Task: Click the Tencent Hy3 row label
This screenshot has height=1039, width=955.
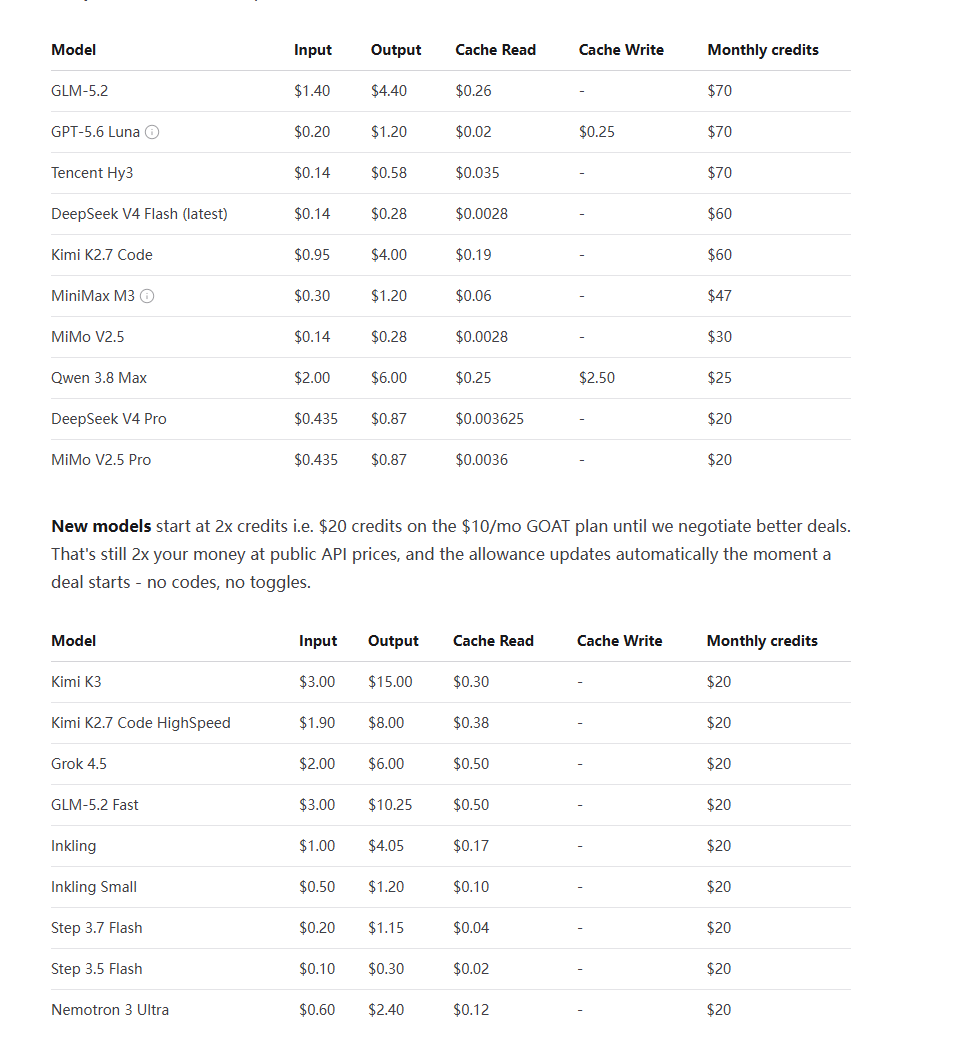Action: tap(92, 173)
